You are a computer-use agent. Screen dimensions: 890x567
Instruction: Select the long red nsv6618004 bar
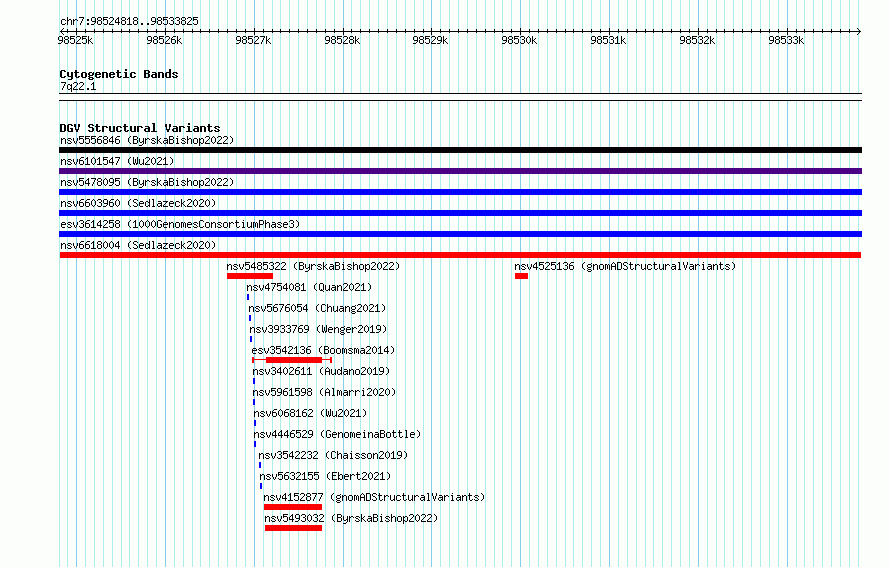click(x=460, y=255)
